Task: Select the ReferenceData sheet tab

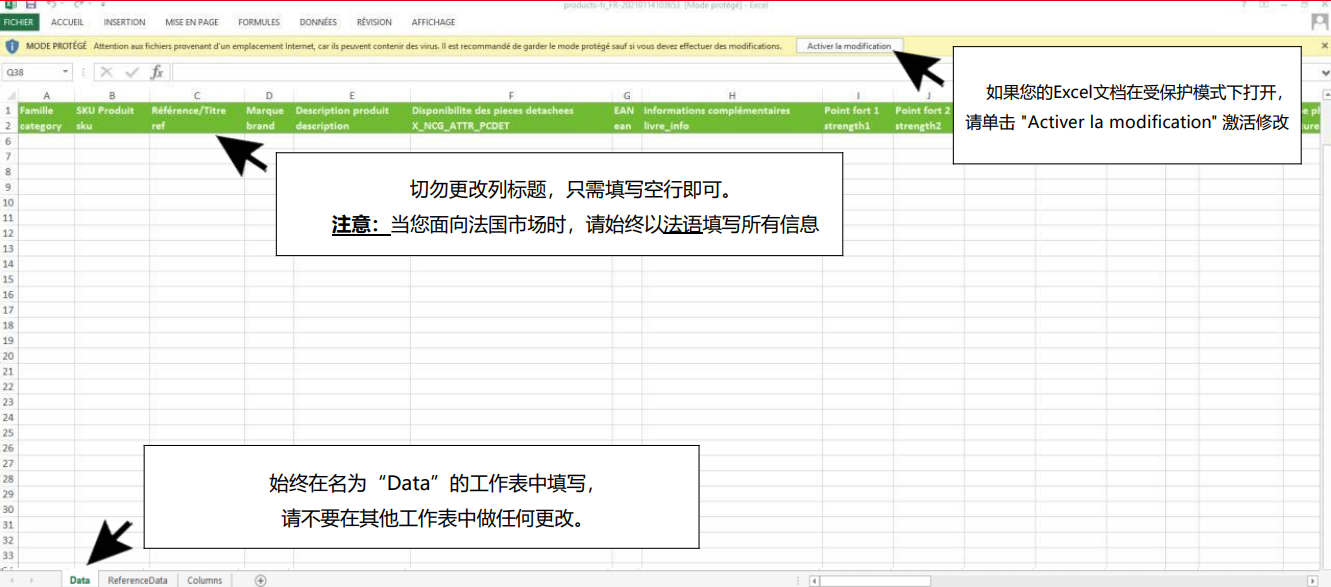Action: click(137, 580)
